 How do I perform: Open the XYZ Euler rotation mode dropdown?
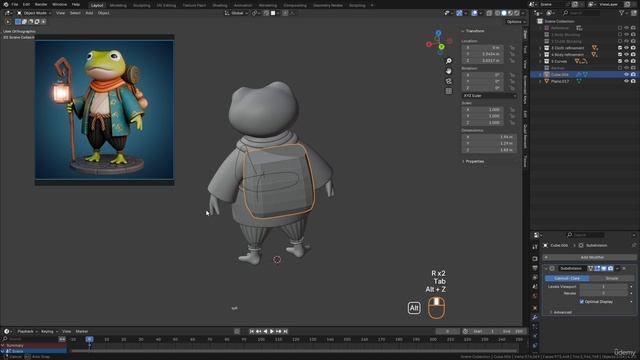click(489, 96)
